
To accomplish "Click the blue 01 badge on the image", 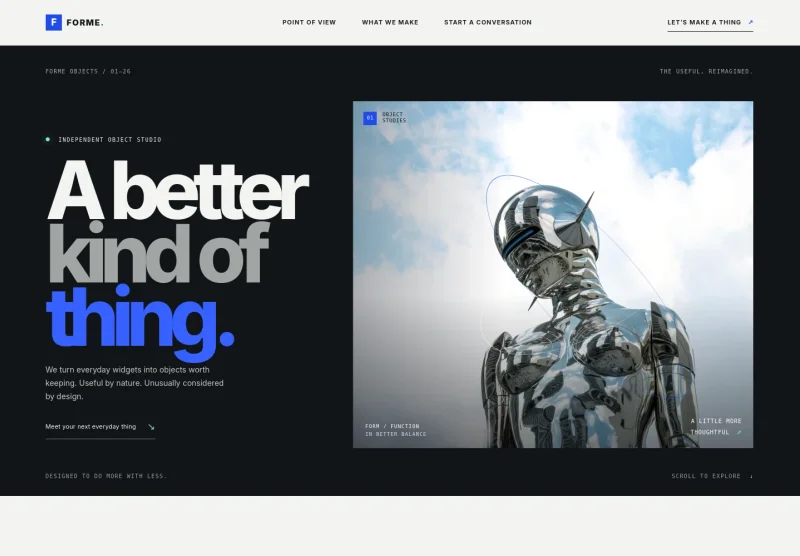I will [370, 118].
